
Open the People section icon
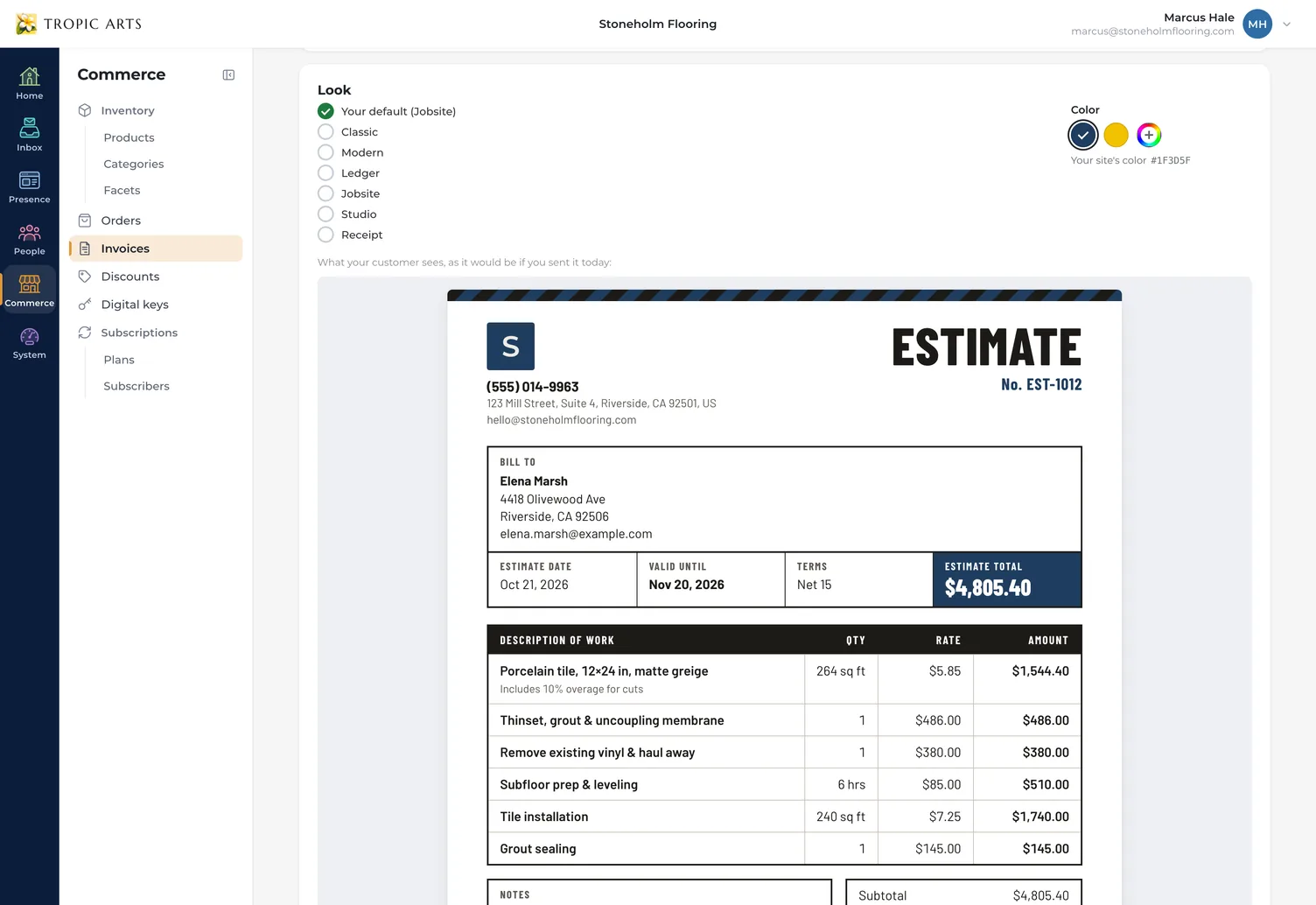[x=29, y=232]
